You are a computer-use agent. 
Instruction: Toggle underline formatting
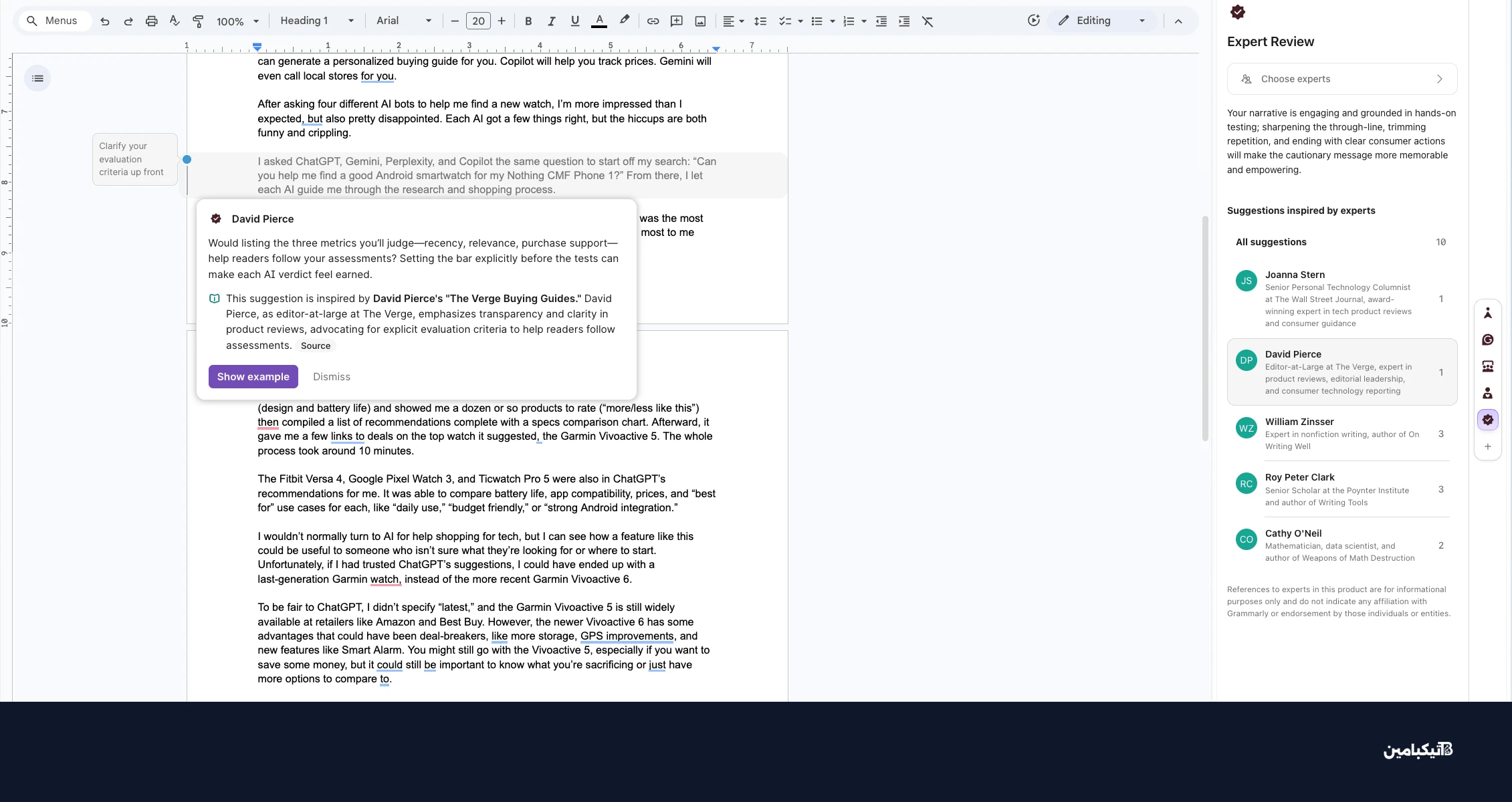[574, 21]
